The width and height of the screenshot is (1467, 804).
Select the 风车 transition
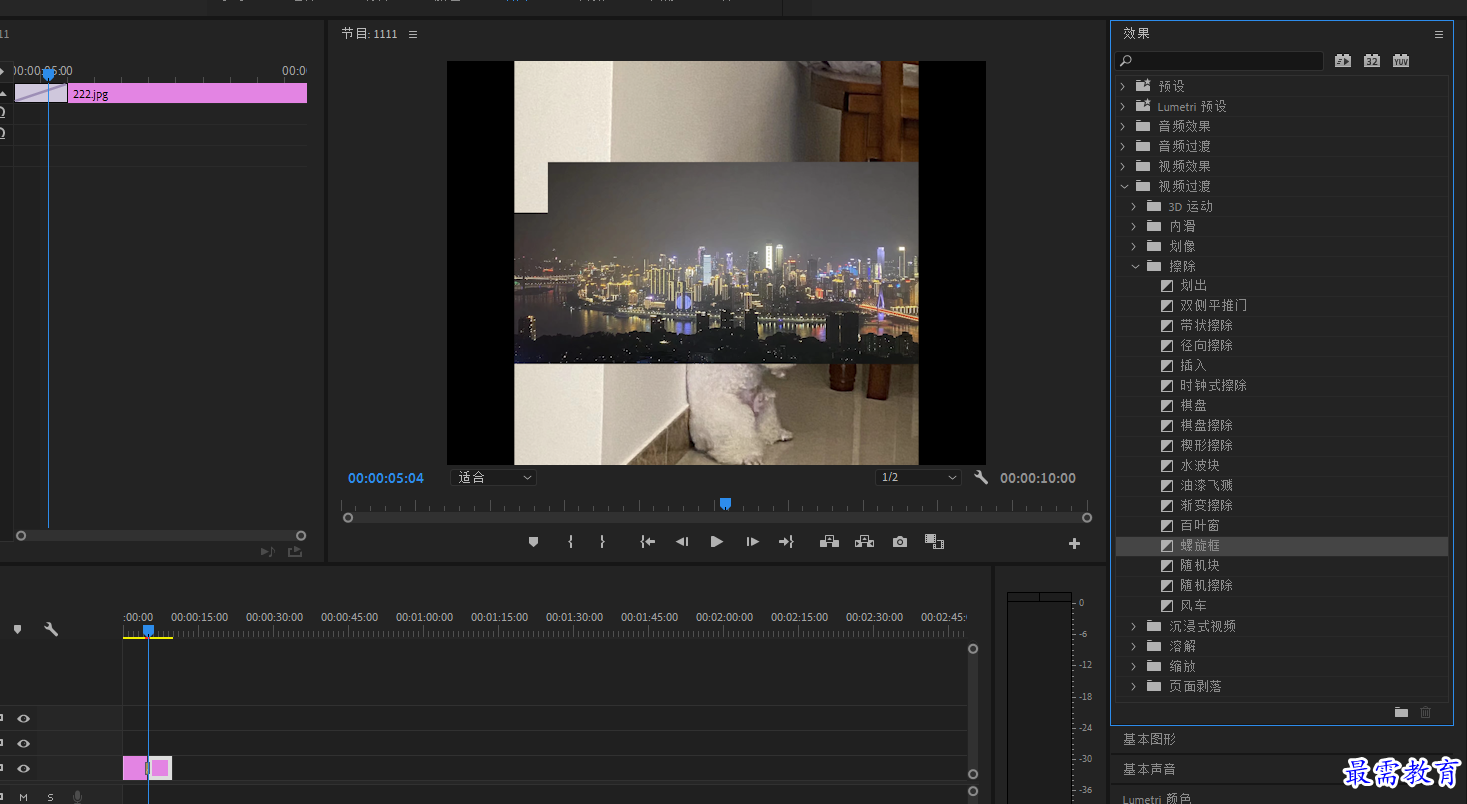[x=1193, y=605]
